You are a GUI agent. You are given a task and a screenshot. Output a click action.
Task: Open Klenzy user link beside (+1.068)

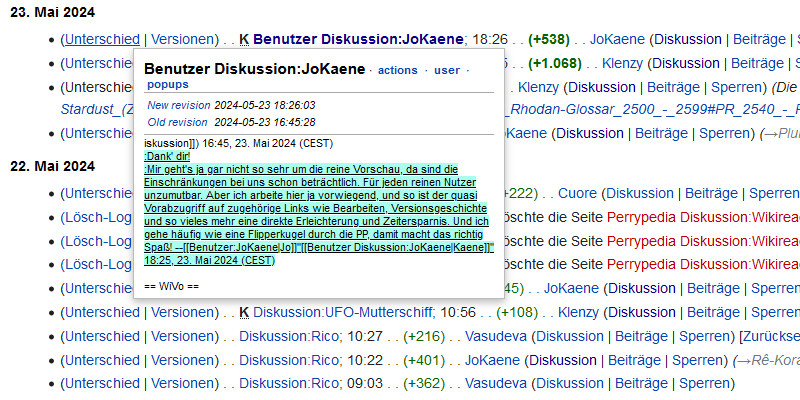coord(622,63)
